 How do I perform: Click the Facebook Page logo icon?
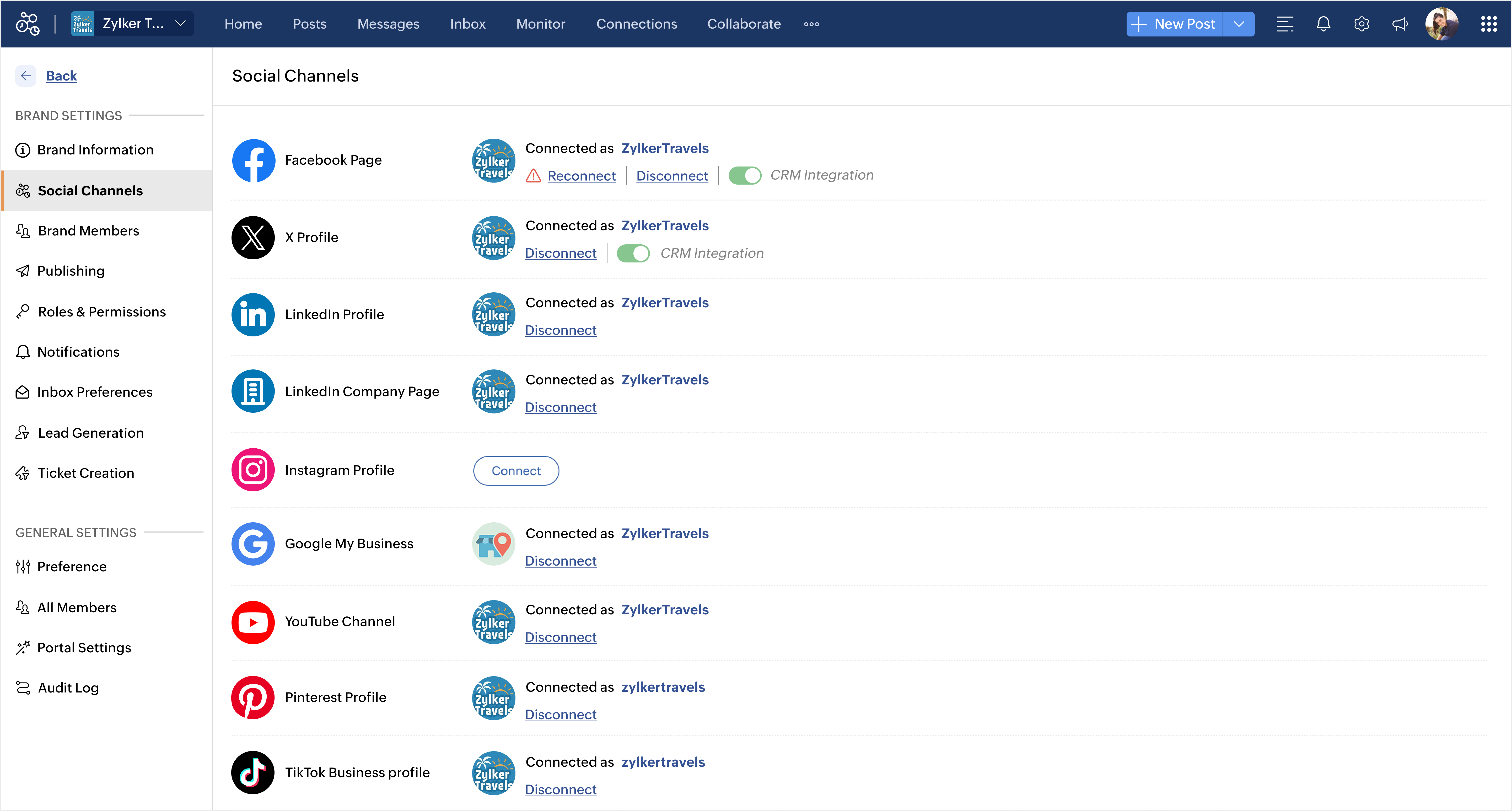click(x=253, y=160)
